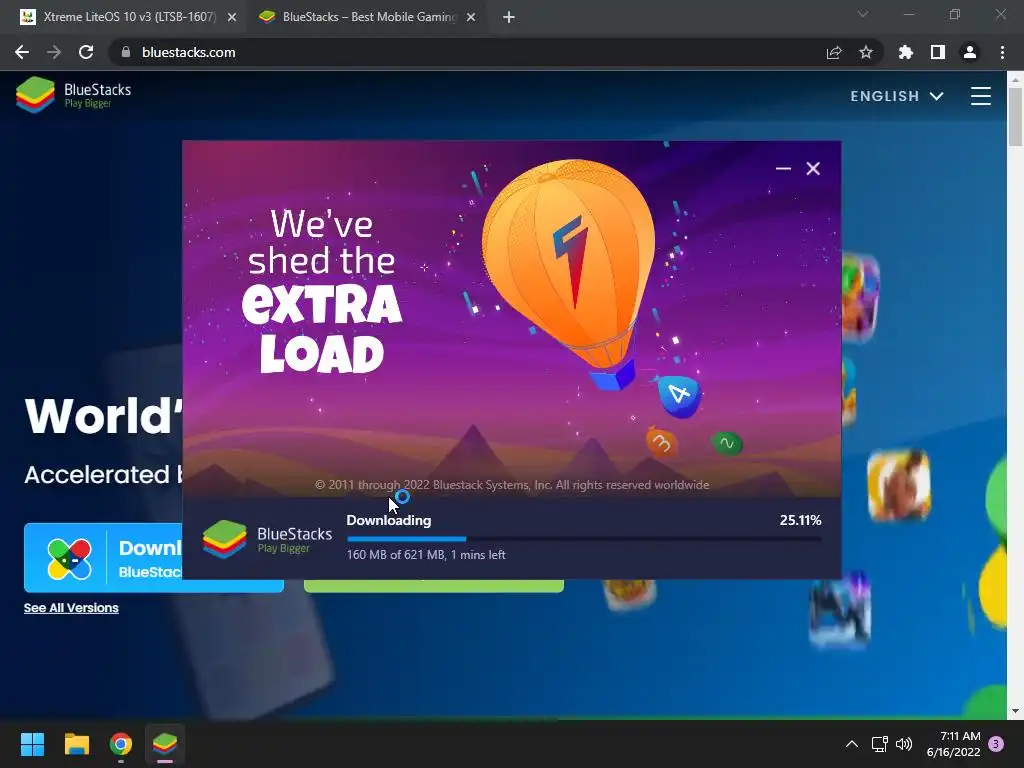1024x768 pixels.
Task: Click the BlueStacks installer taskbar icon
Action: [165, 744]
